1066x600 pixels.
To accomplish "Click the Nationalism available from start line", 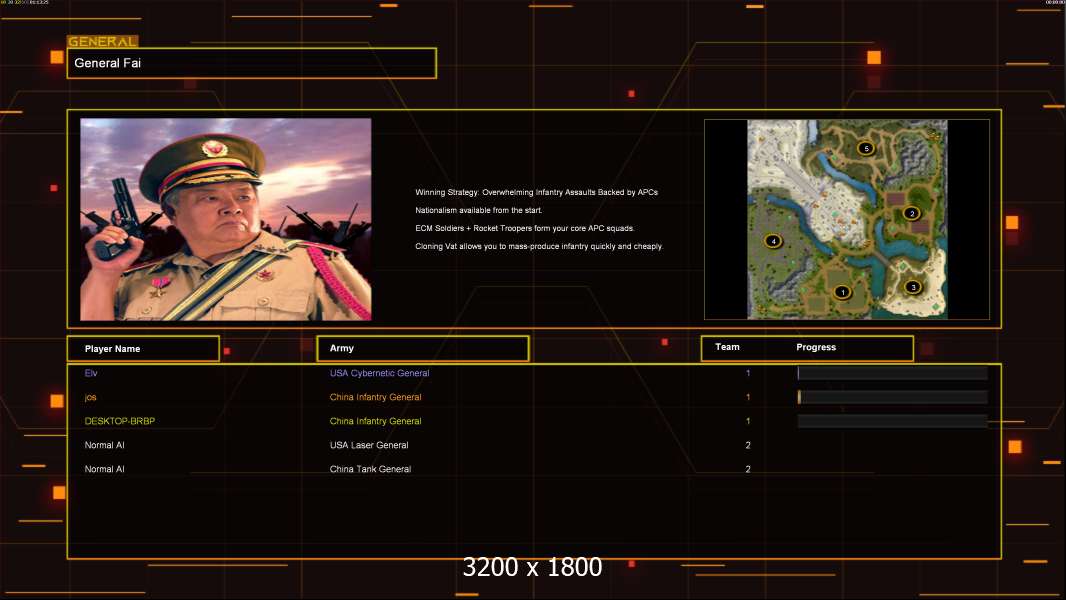I will point(479,210).
